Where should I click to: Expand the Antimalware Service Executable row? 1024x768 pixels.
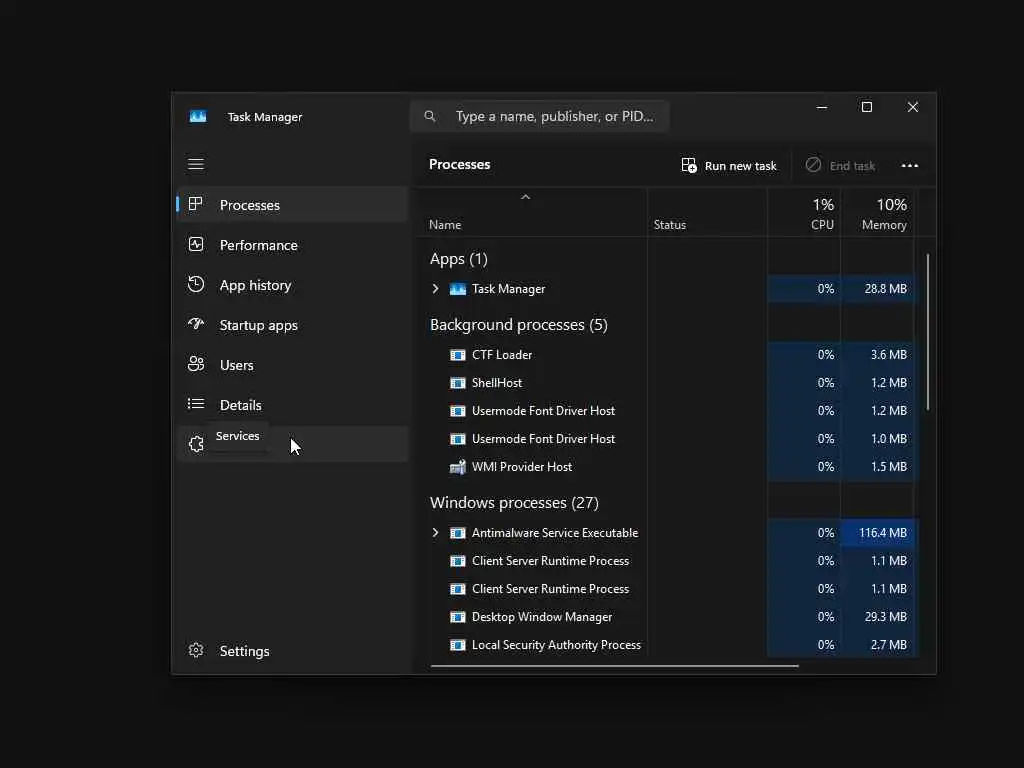(x=436, y=533)
